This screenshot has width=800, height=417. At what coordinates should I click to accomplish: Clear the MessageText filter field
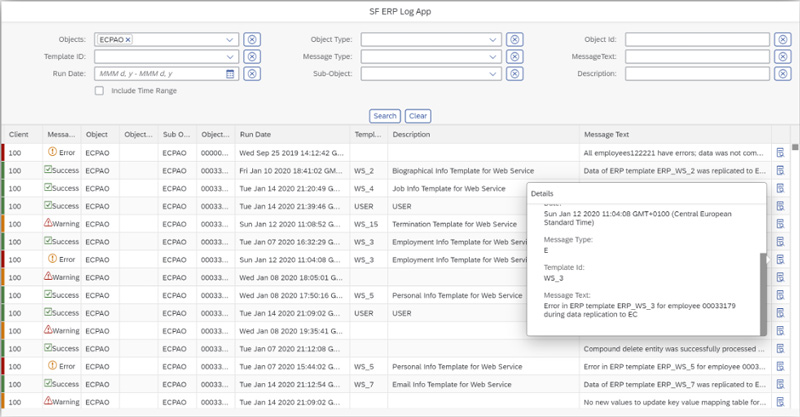(783, 57)
